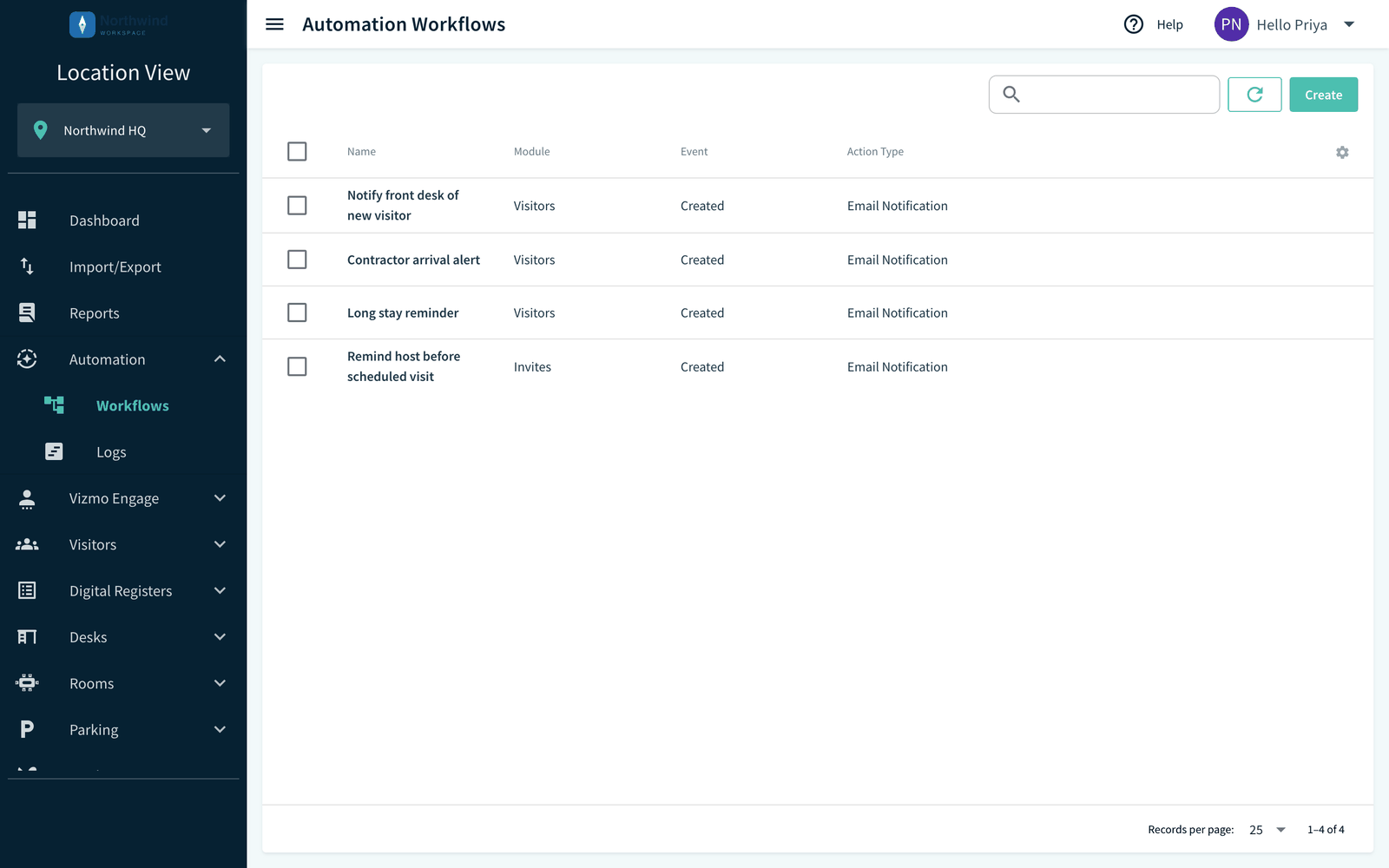Expand the Desks section chevron
Screen dimensions: 1389x868
coord(220,637)
